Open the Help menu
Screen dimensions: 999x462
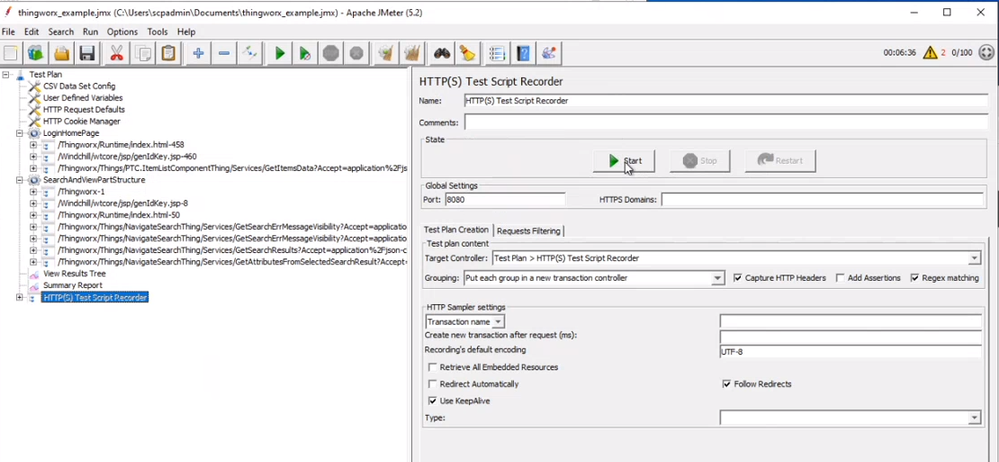[x=186, y=31]
